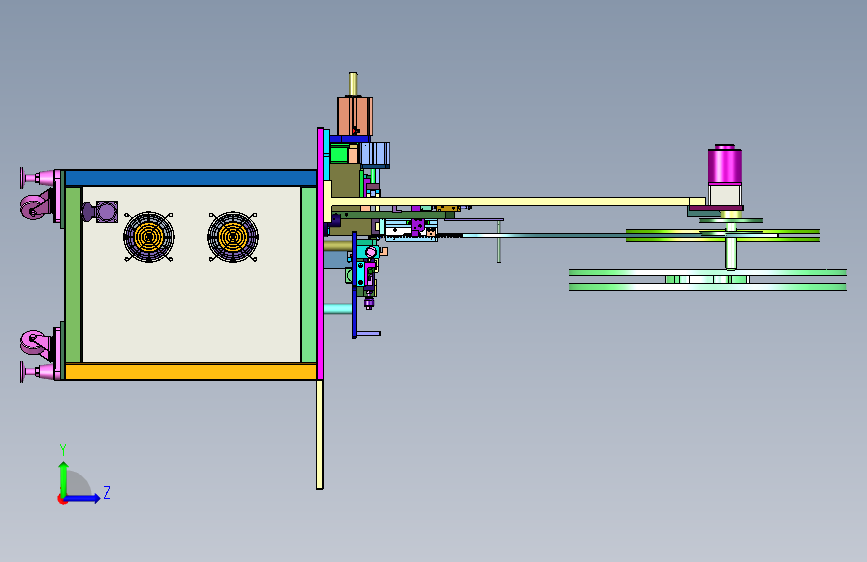Select the brass shaft above the salmon motor
The width and height of the screenshot is (867, 562).
[x=353, y=85]
